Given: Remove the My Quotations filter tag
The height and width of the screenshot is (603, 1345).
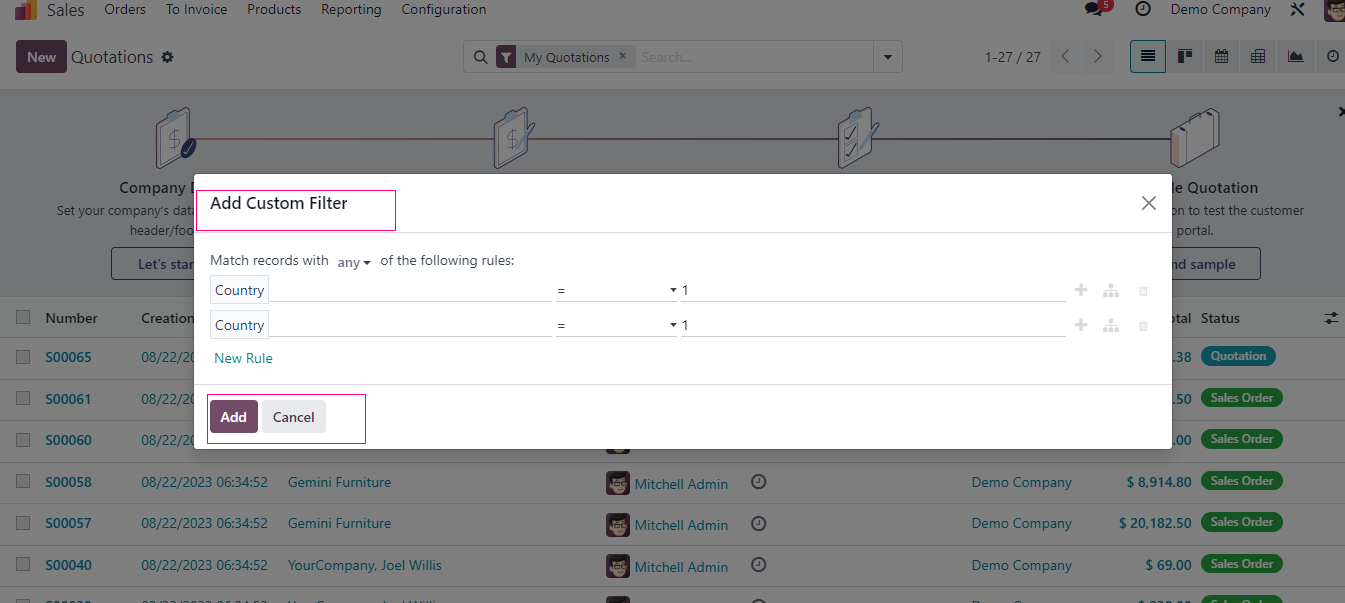Looking at the screenshot, I should [x=623, y=56].
